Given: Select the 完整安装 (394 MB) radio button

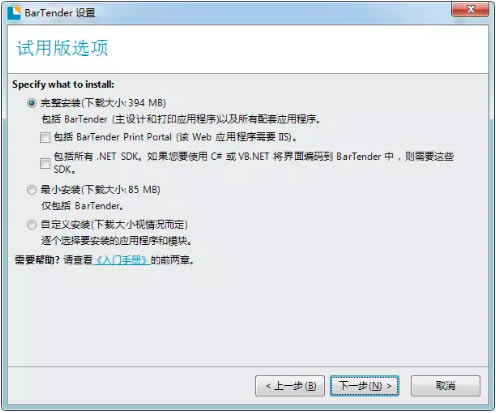Looking at the screenshot, I should 32,103.
